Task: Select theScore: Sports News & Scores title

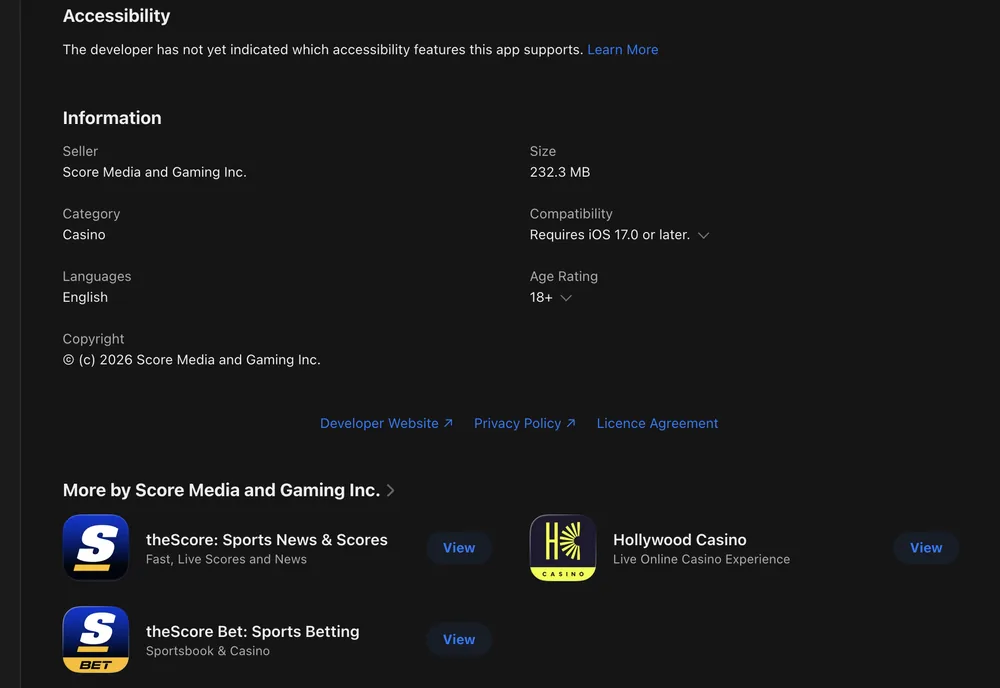Action: (x=267, y=539)
